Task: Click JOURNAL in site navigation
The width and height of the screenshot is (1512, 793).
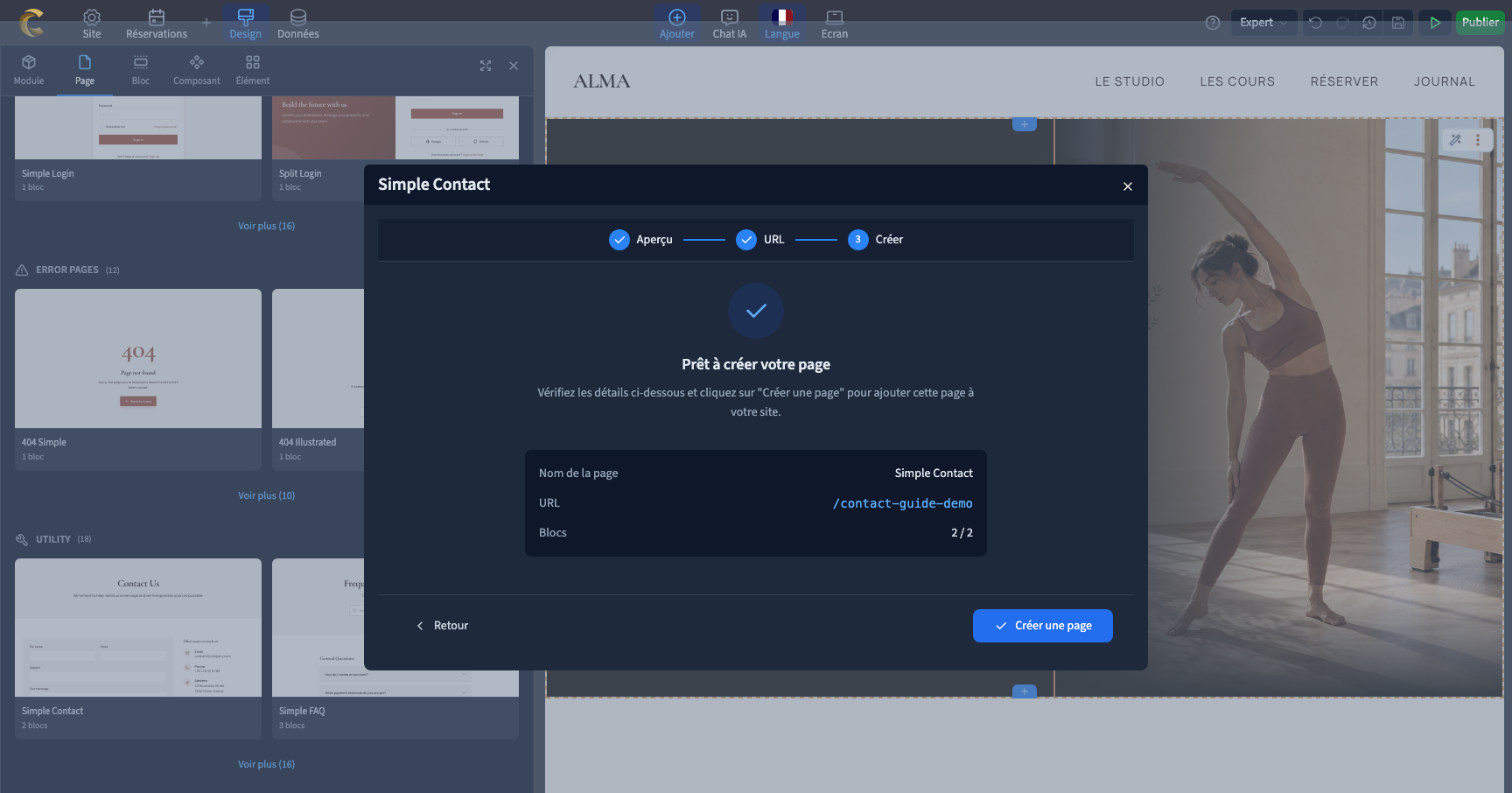Action: click(1445, 81)
